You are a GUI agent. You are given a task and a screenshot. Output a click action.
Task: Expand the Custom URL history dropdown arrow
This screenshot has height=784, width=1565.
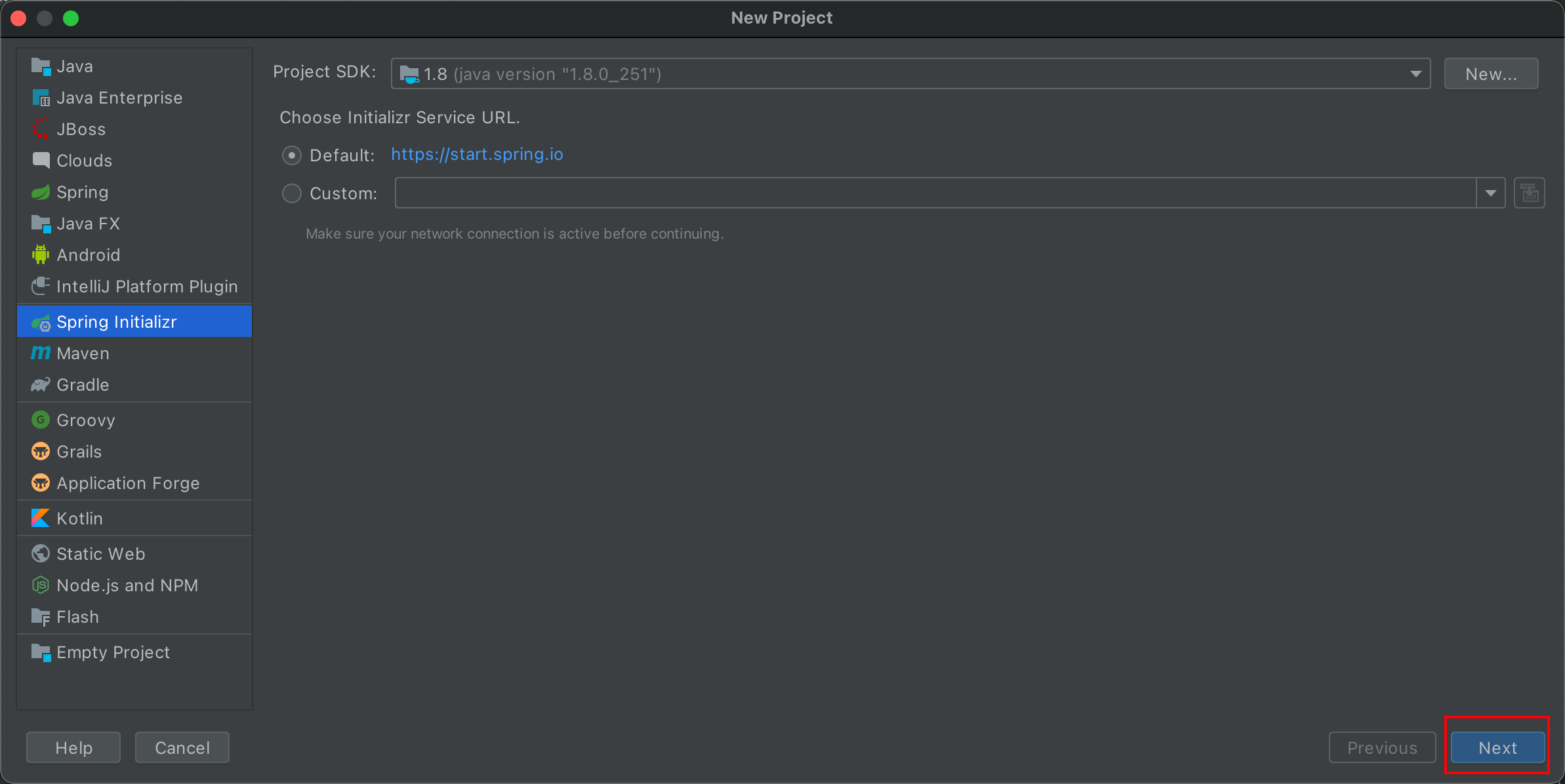click(1490, 193)
